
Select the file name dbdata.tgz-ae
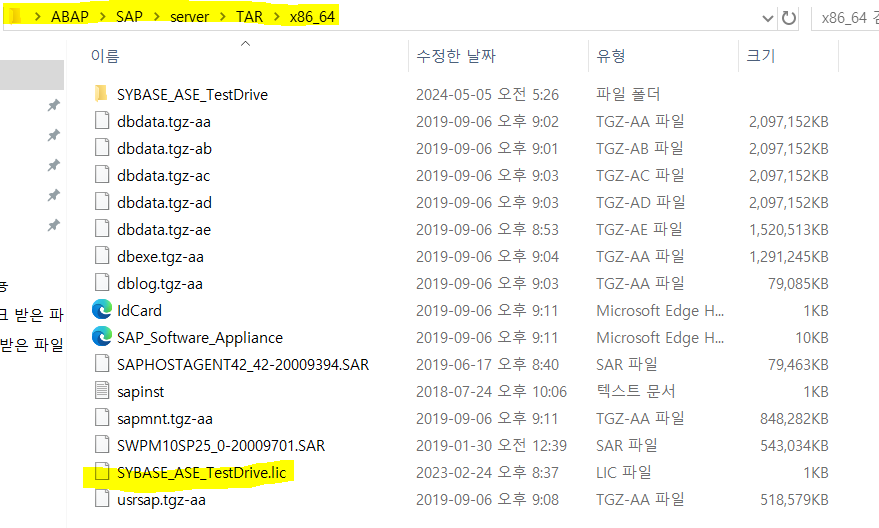[x=164, y=229]
